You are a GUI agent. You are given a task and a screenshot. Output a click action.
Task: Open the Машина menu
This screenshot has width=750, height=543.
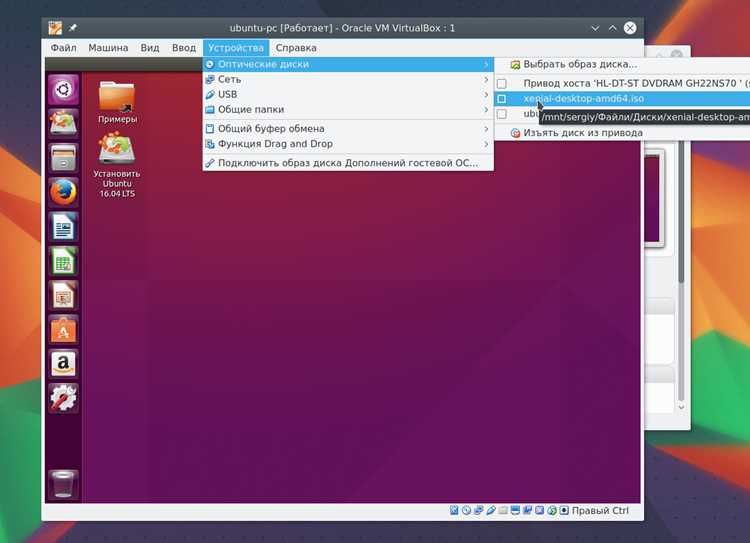108,48
